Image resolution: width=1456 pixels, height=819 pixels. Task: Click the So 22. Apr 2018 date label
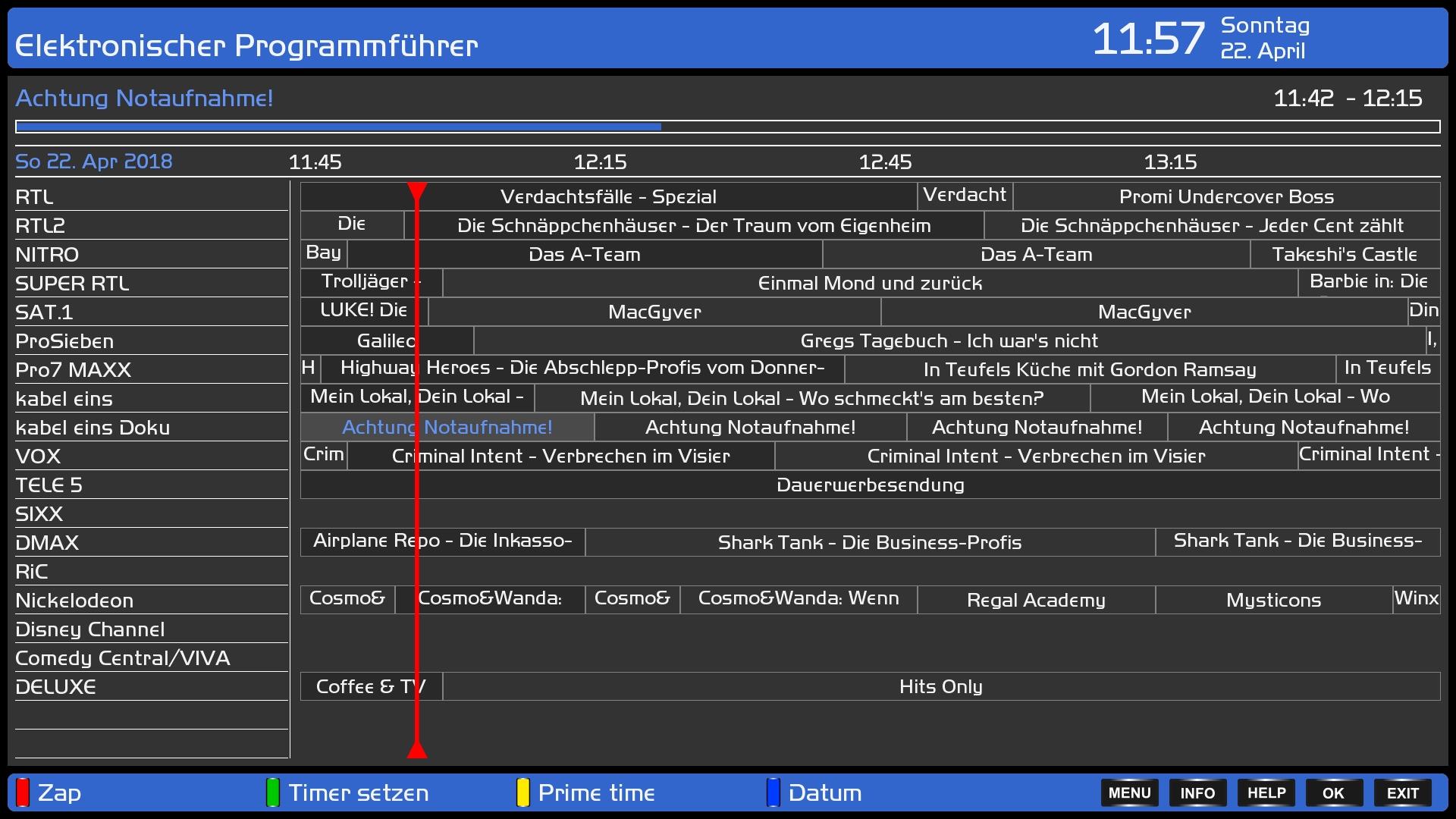94,162
